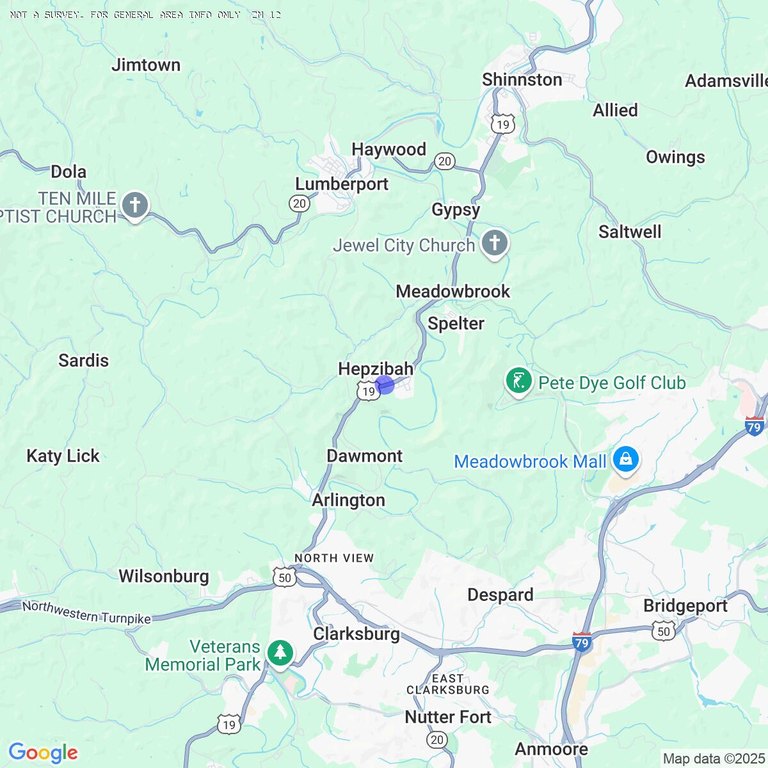Click the Map data ©2025 attribution
Viewport: 768px width, 768px height.
(715, 759)
